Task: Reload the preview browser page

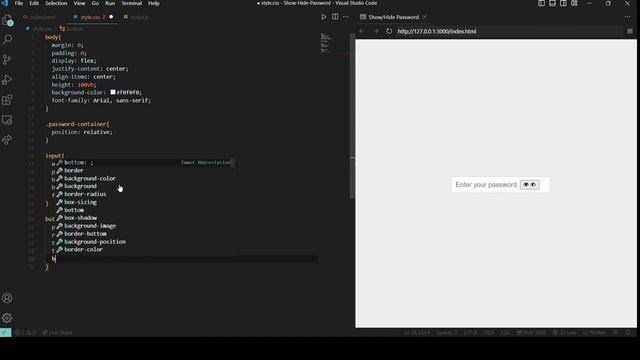Action: (389, 31)
